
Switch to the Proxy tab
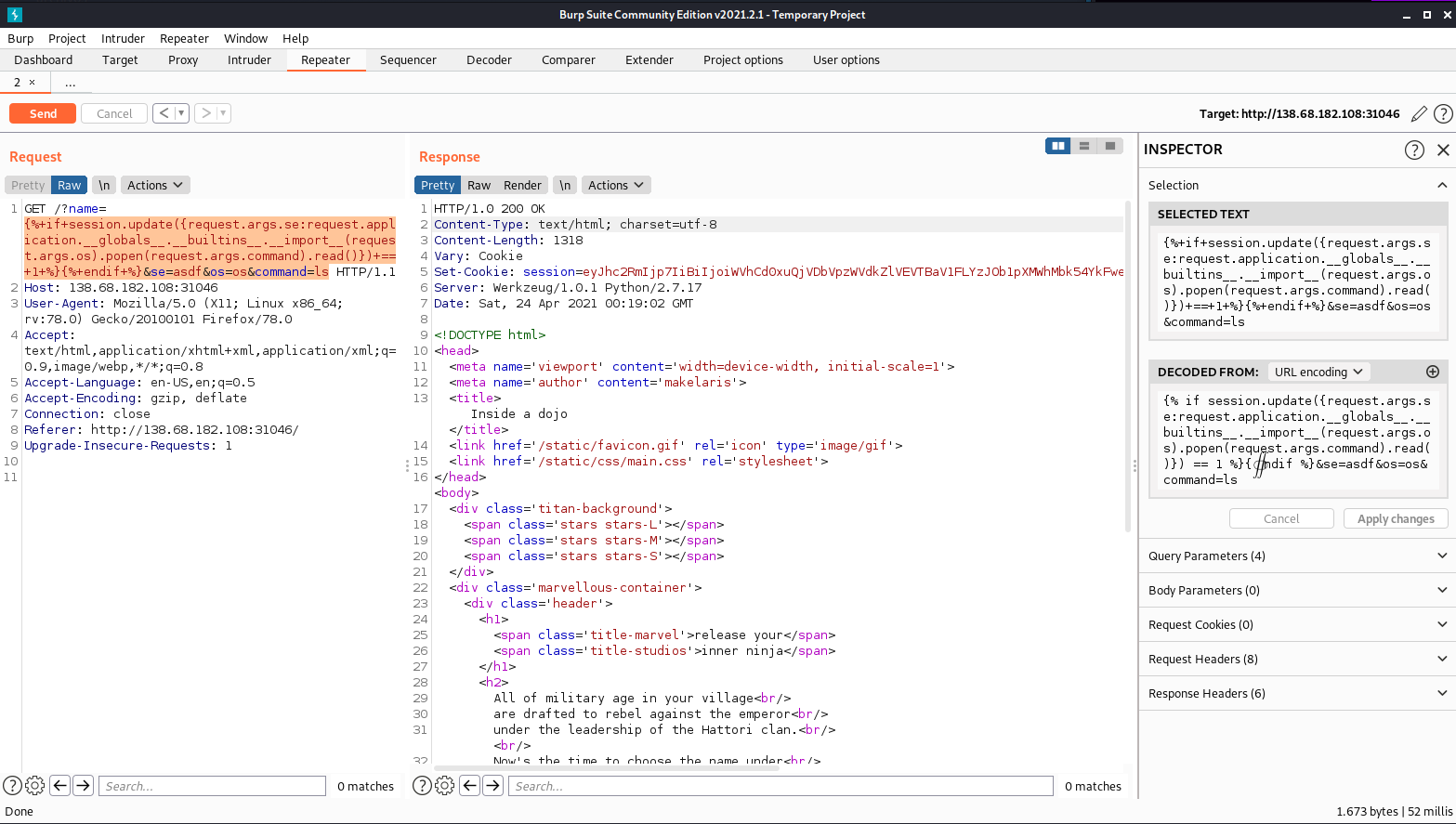coord(183,59)
